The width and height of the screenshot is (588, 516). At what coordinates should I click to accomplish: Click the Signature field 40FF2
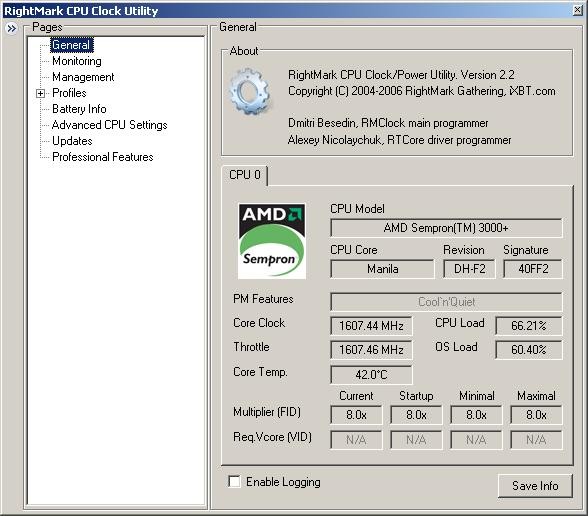(533, 269)
